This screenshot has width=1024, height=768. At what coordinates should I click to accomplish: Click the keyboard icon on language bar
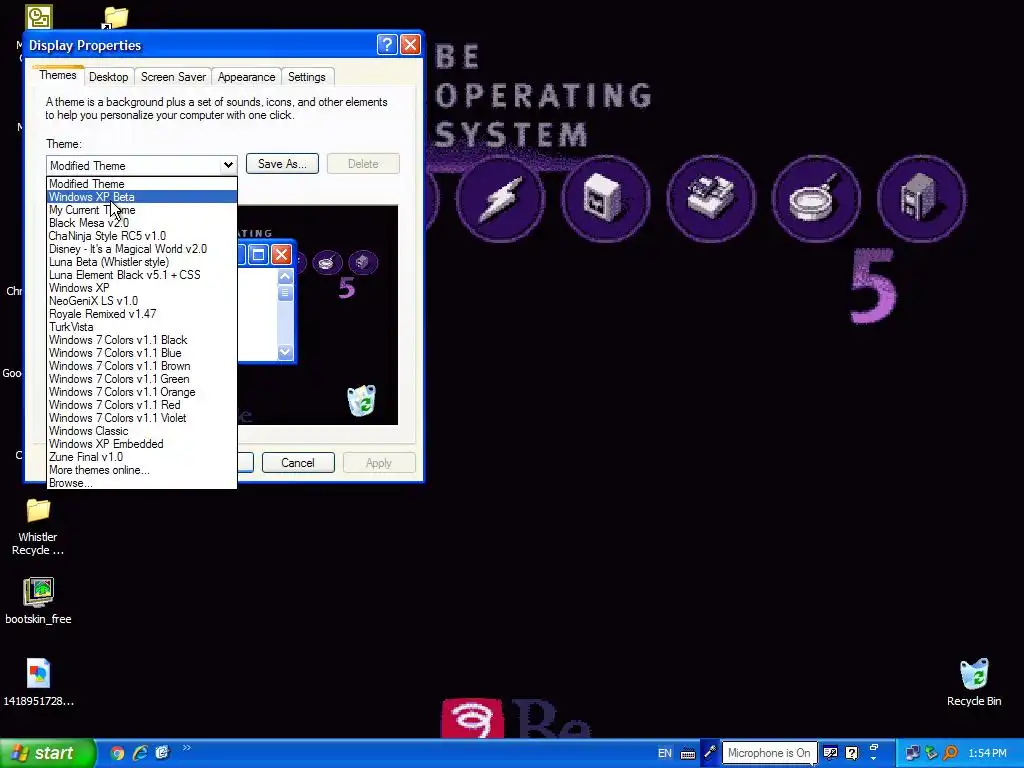(688, 754)
